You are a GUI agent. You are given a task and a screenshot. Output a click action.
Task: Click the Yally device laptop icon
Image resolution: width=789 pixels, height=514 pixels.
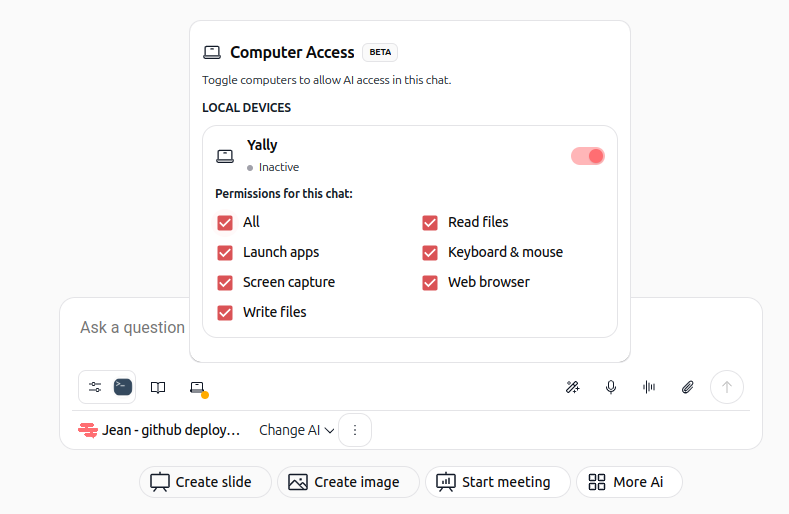225,156
